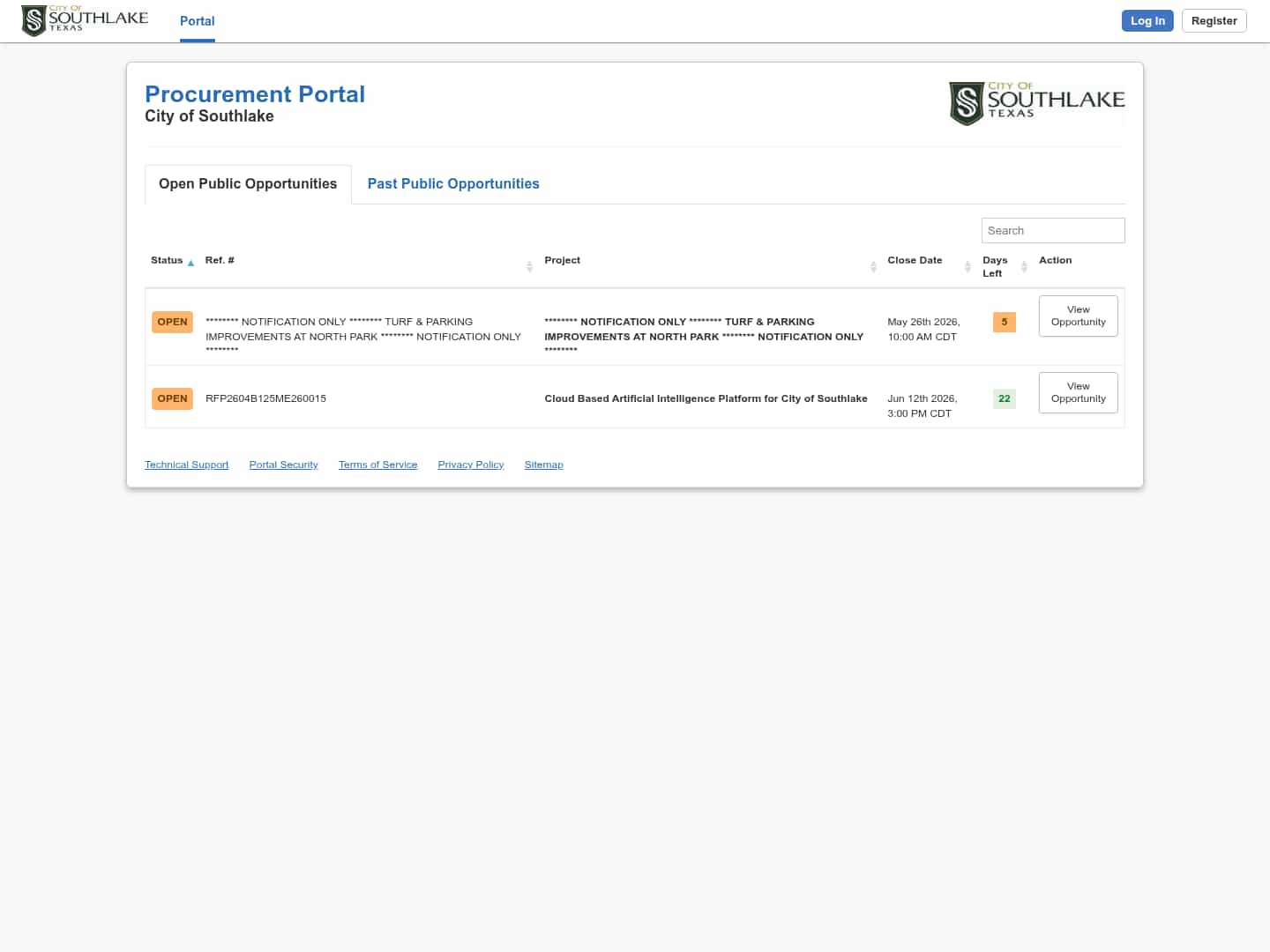
Task: Open Technical Support link
Action: 187,465
